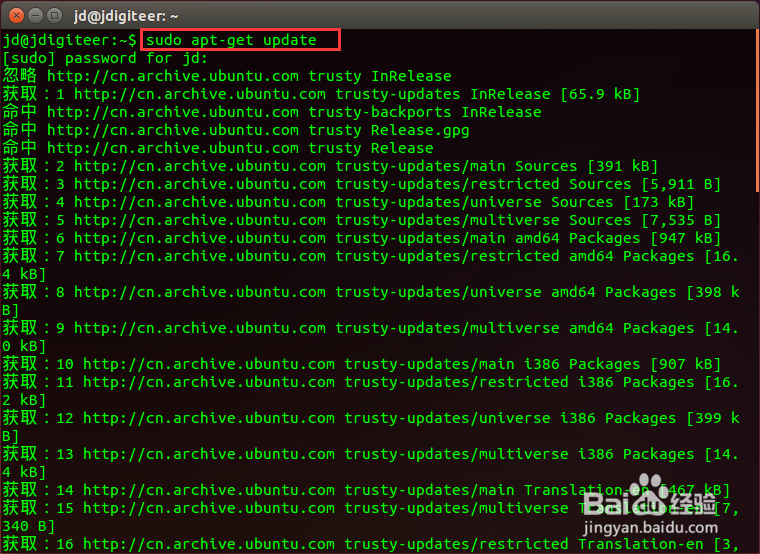Maximize the terminal window
Screen dimensions: 760x554
pos(54,16)
